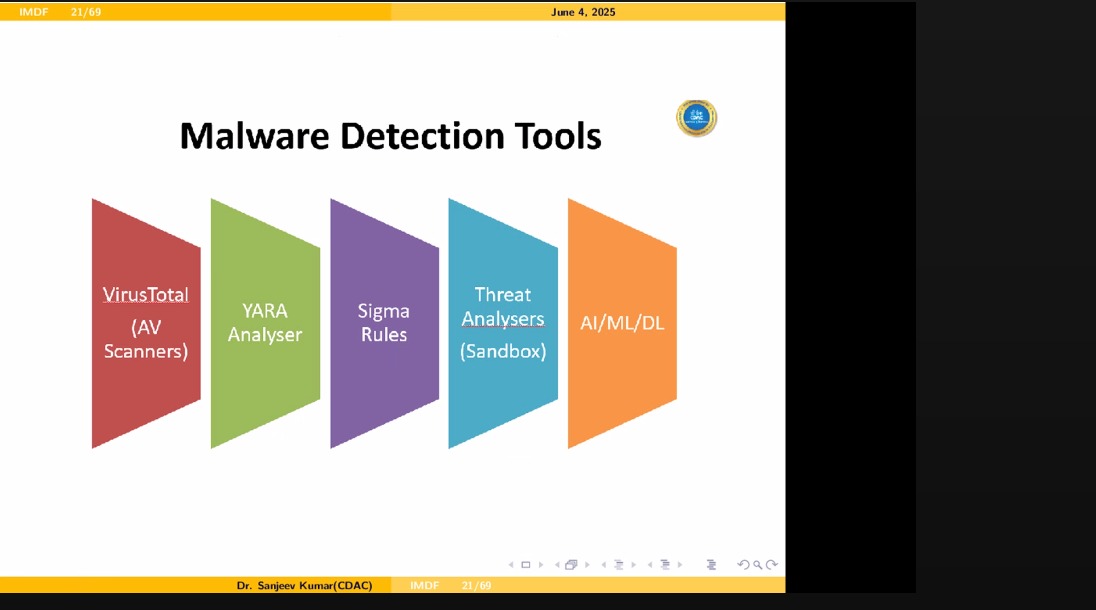Viewport: 1096px width, 610px height.
Task: Click the 21/69 page counter in footer
Action: coord(476,585)
